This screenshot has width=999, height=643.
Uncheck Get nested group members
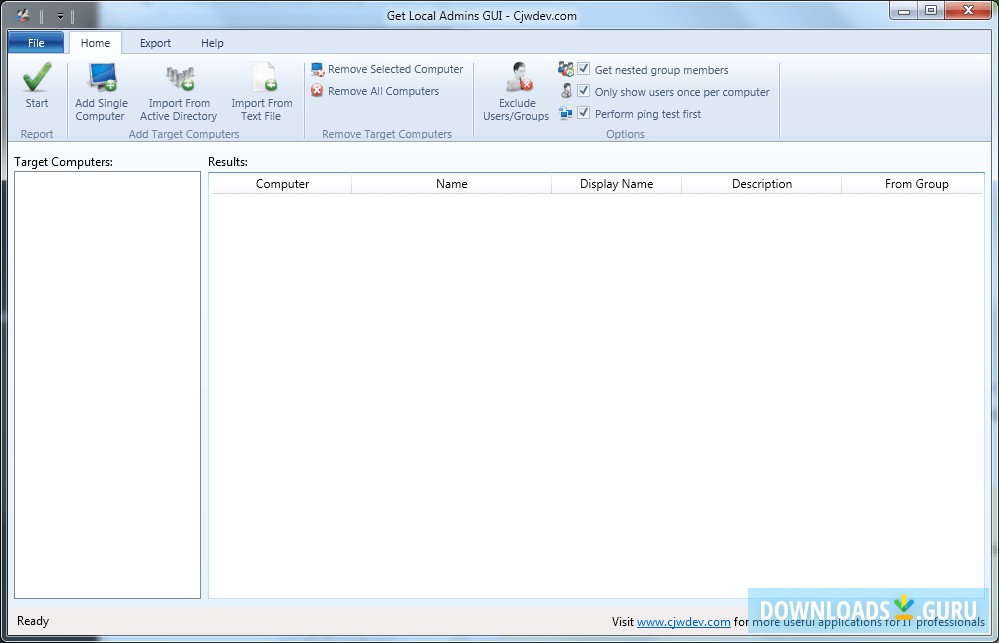point(583,69)
